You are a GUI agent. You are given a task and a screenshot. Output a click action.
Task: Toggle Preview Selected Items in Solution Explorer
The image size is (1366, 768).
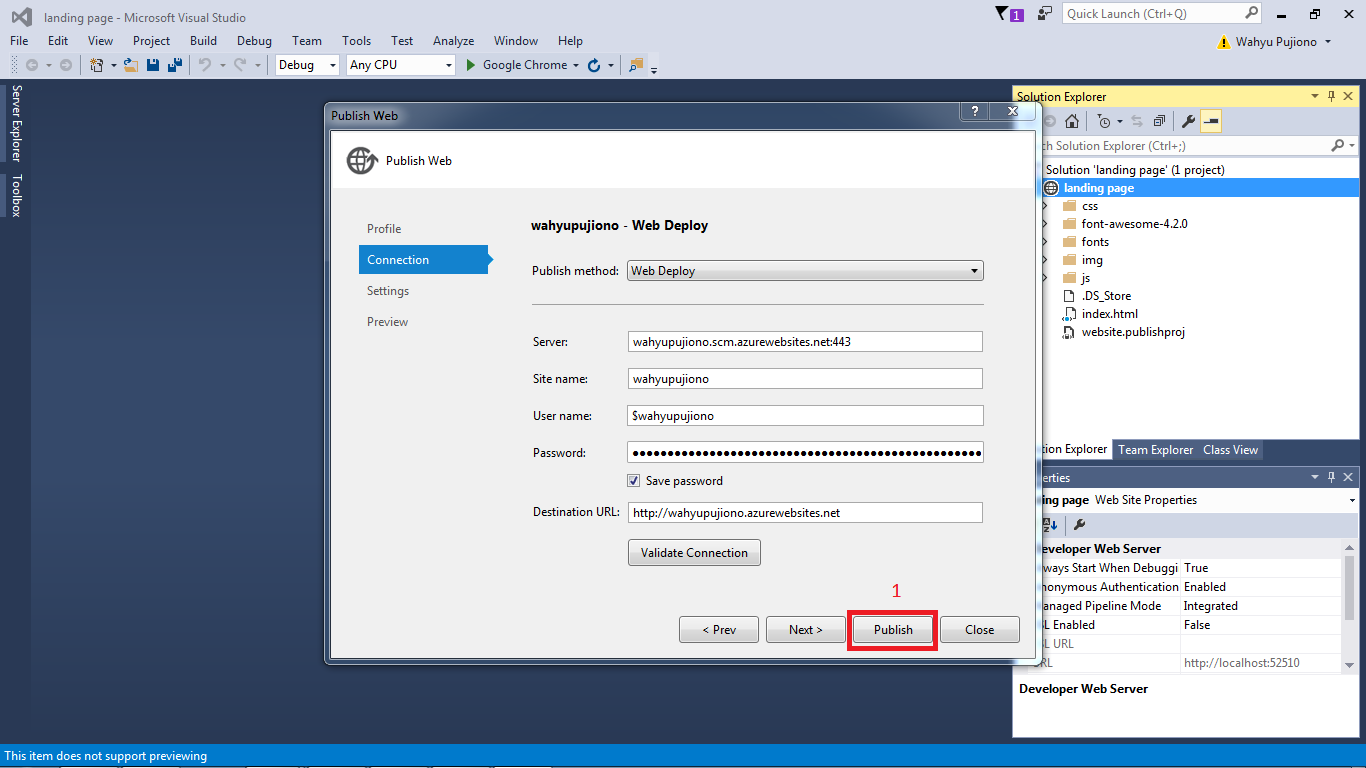coord(1211,121)
